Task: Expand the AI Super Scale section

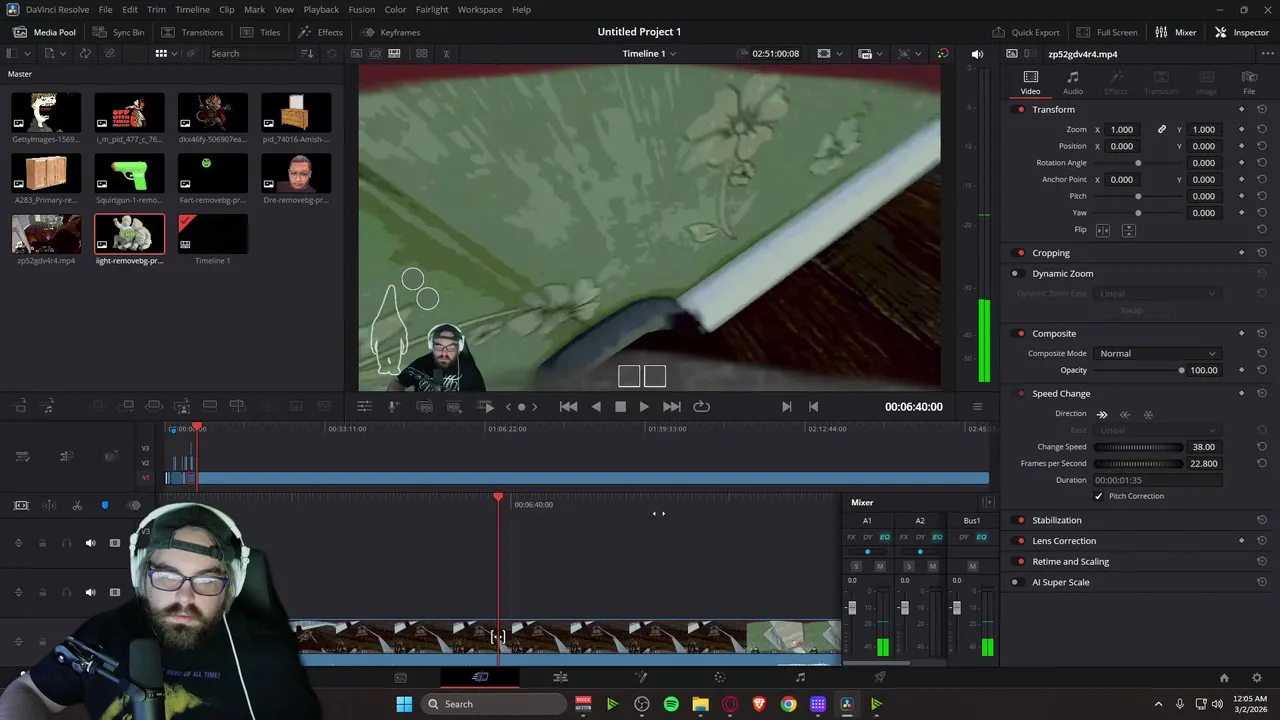Action: (1060, 582)
